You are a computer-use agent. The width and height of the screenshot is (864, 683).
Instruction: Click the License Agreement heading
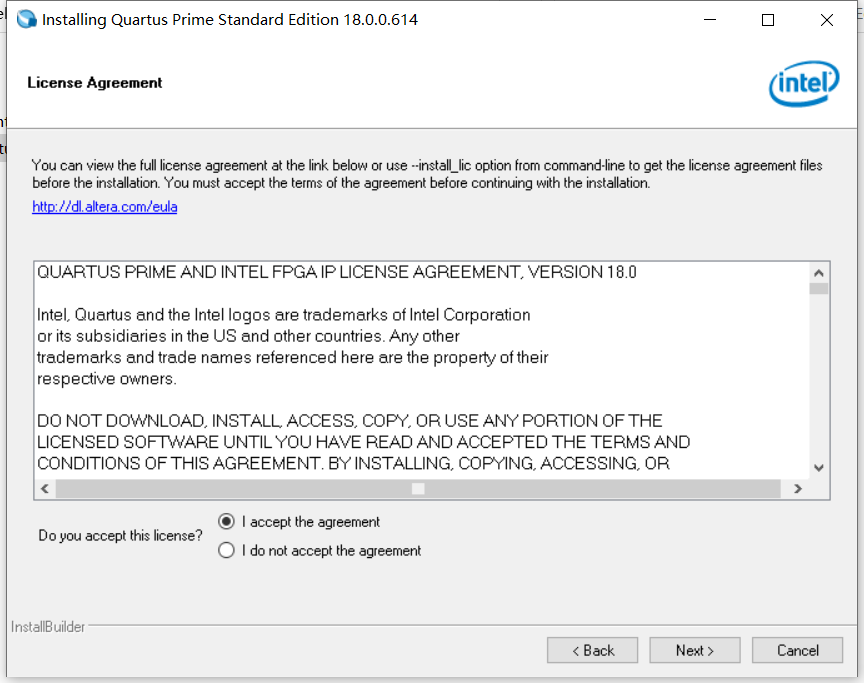coord(94,83)
